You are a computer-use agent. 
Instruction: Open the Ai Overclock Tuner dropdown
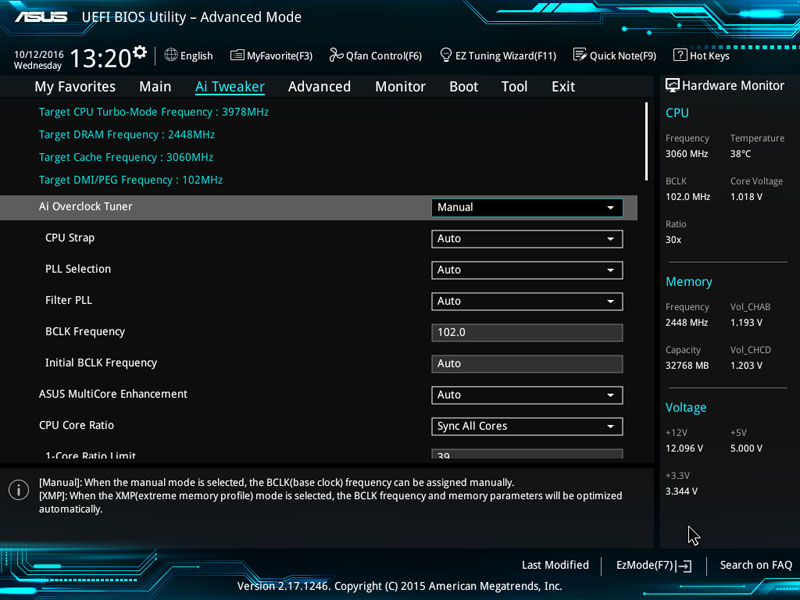coord(527,207)
